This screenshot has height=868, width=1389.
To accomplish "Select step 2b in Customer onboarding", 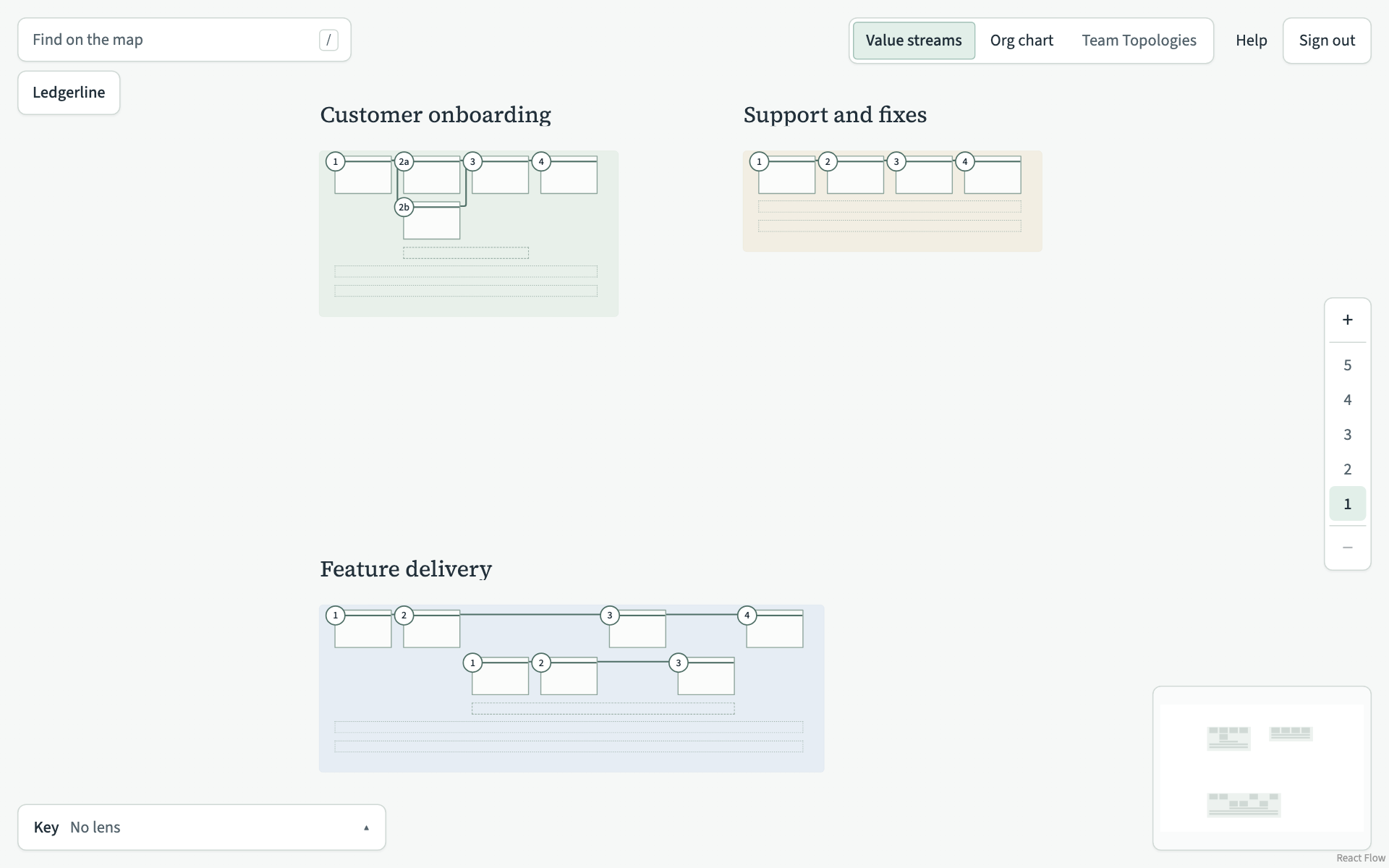I will tap(404, 207).
